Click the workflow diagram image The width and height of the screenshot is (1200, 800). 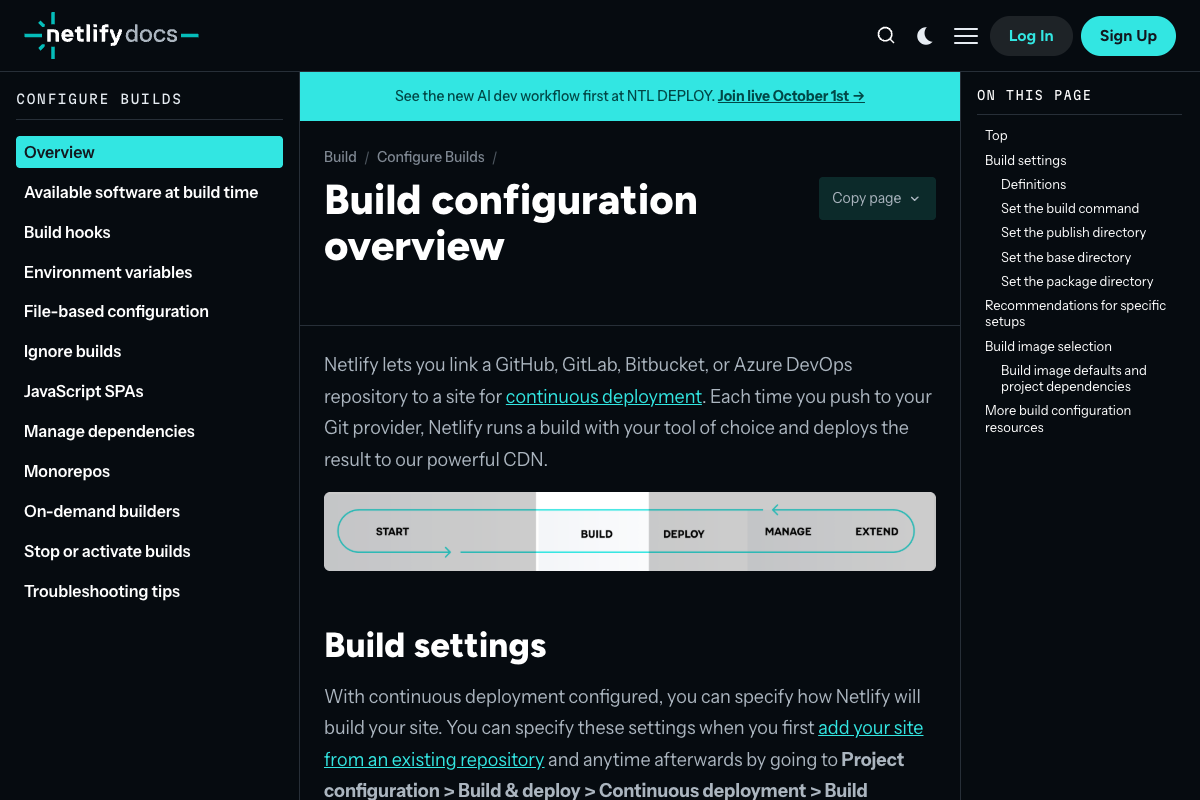tap(630, 531)
